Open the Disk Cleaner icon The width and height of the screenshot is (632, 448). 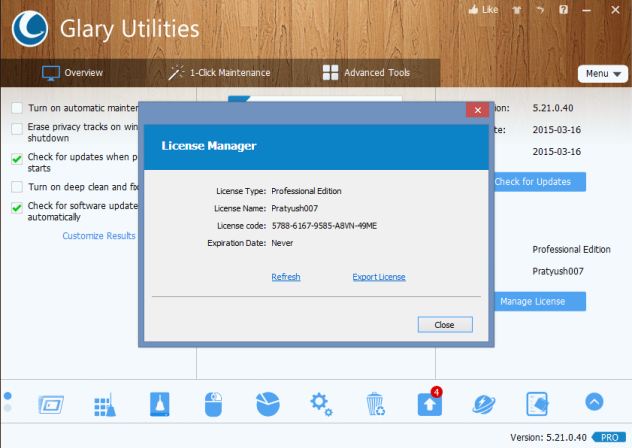pos(160,404)
